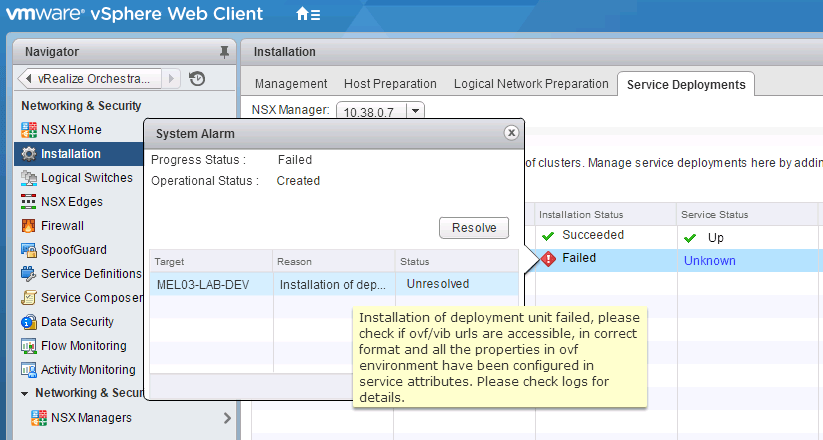Open NSX Managers in the Navigator
The height and width of the screenshot is (440, 823).
(x=91, y=418)
